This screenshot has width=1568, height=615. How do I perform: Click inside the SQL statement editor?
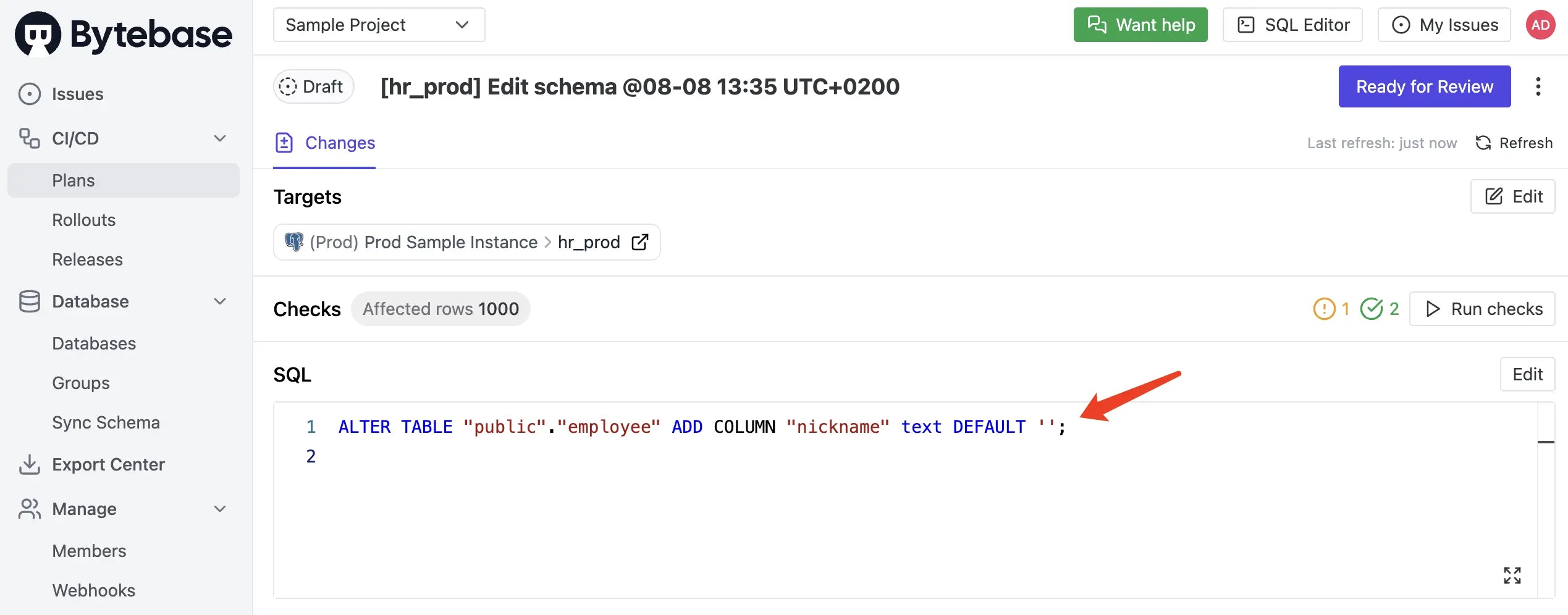click(905, 500)
